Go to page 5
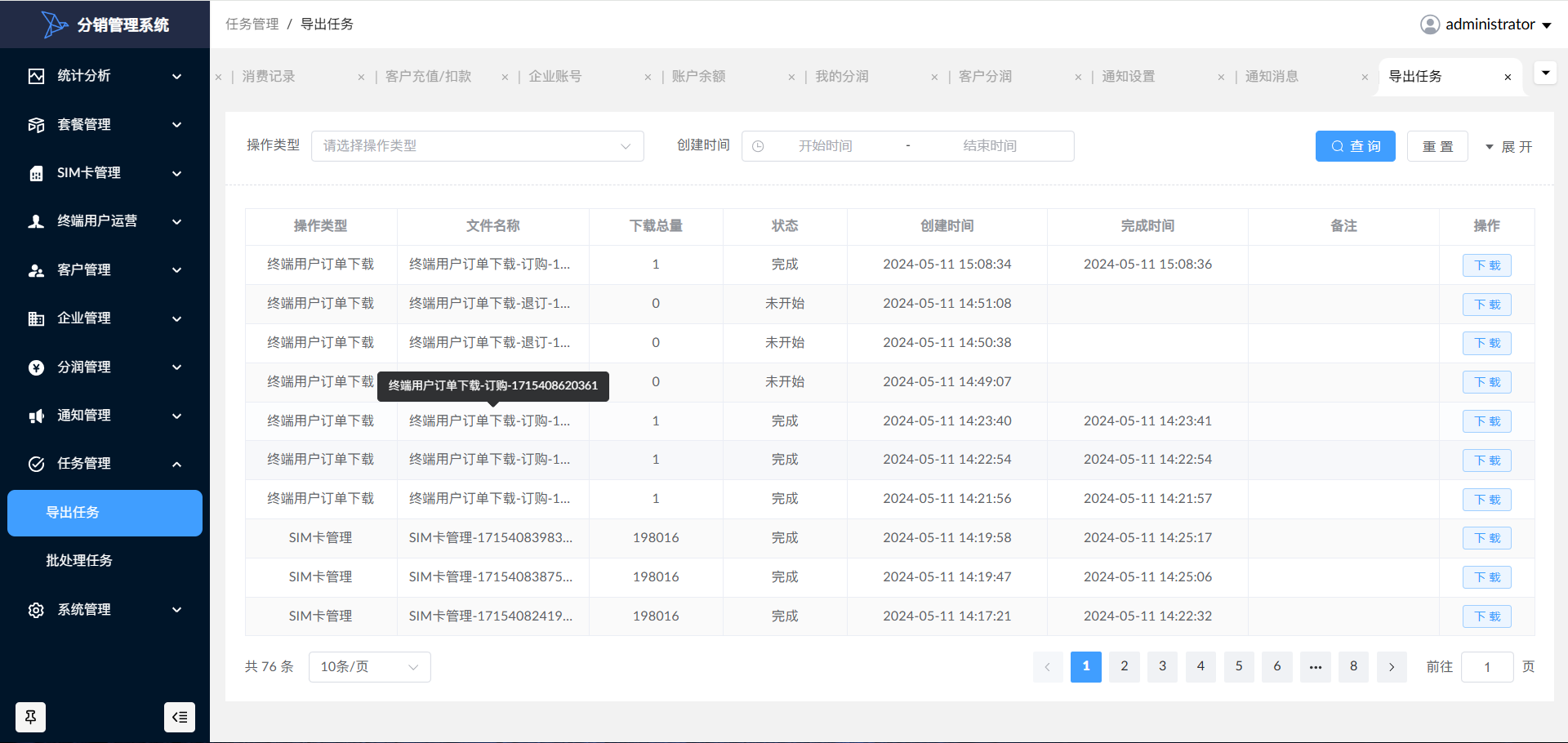Viewport: 1568px width, 743px height. coord(1239,667)
